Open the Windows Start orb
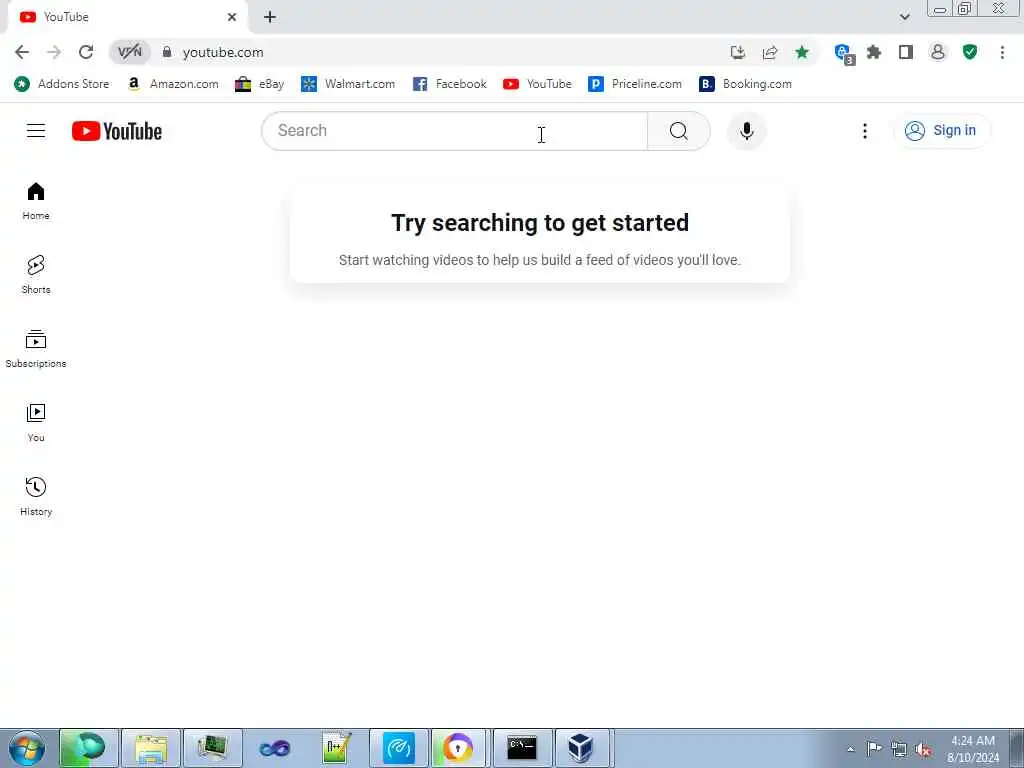Image resolution: width=1024 pixels, height=768 pixels. (27, 748)
